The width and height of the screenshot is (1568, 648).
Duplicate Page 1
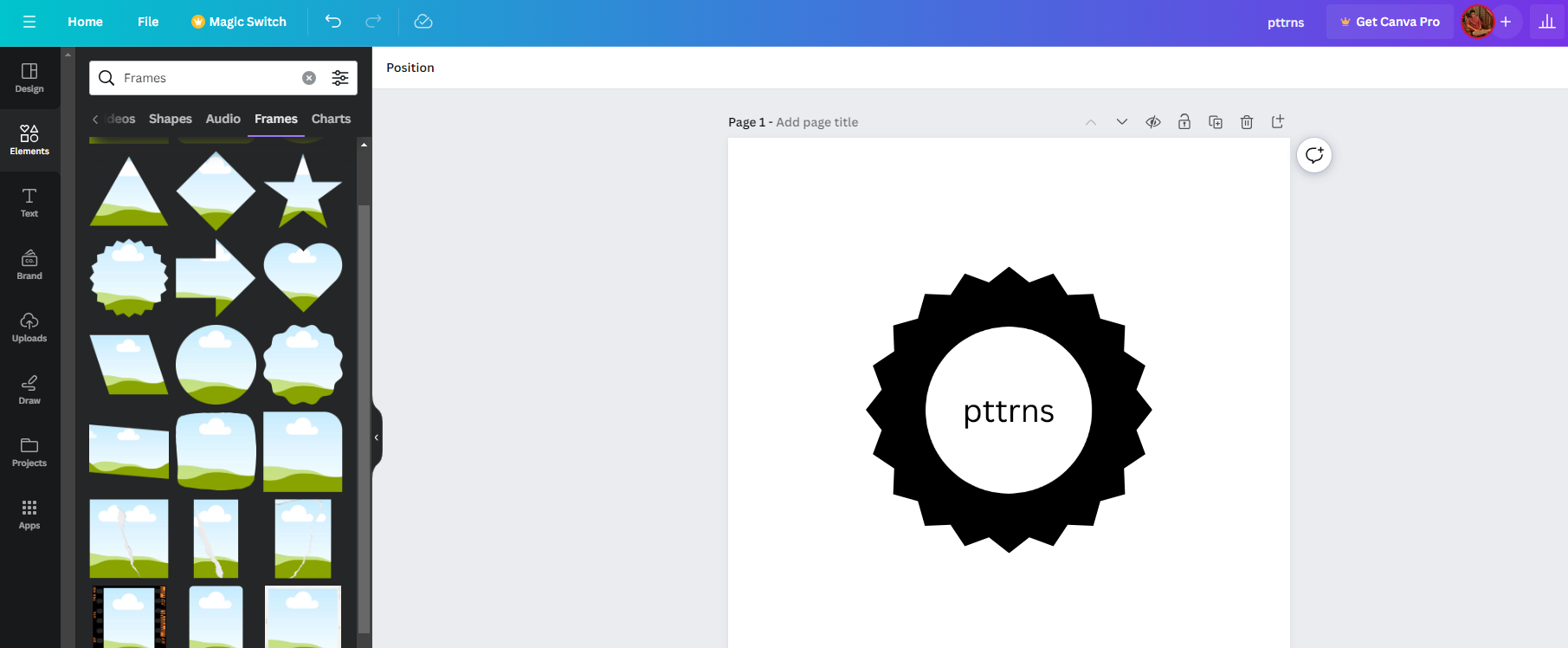point(1216,122)
